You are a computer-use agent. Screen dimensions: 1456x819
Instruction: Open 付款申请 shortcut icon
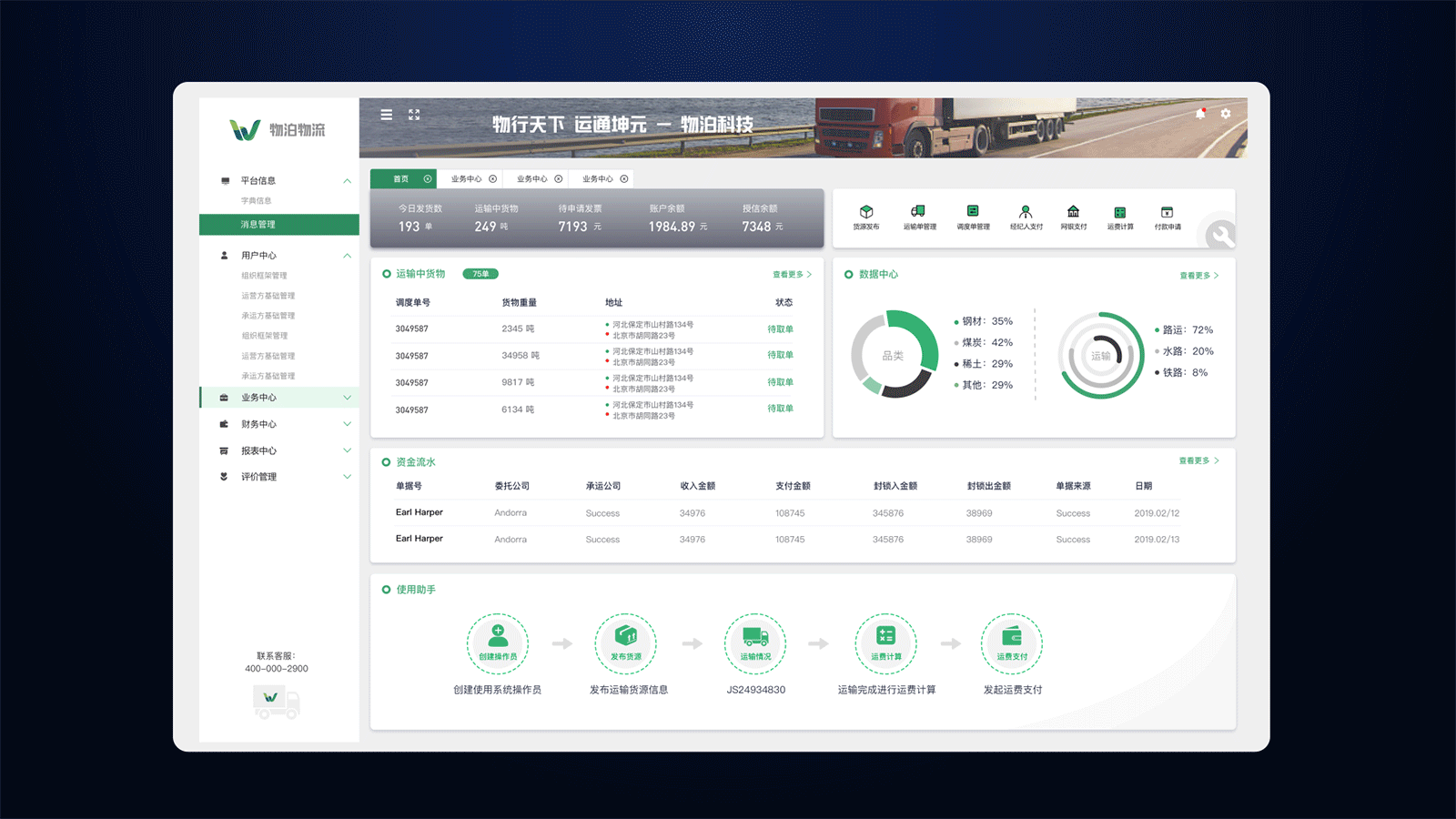pos(1168,212)
